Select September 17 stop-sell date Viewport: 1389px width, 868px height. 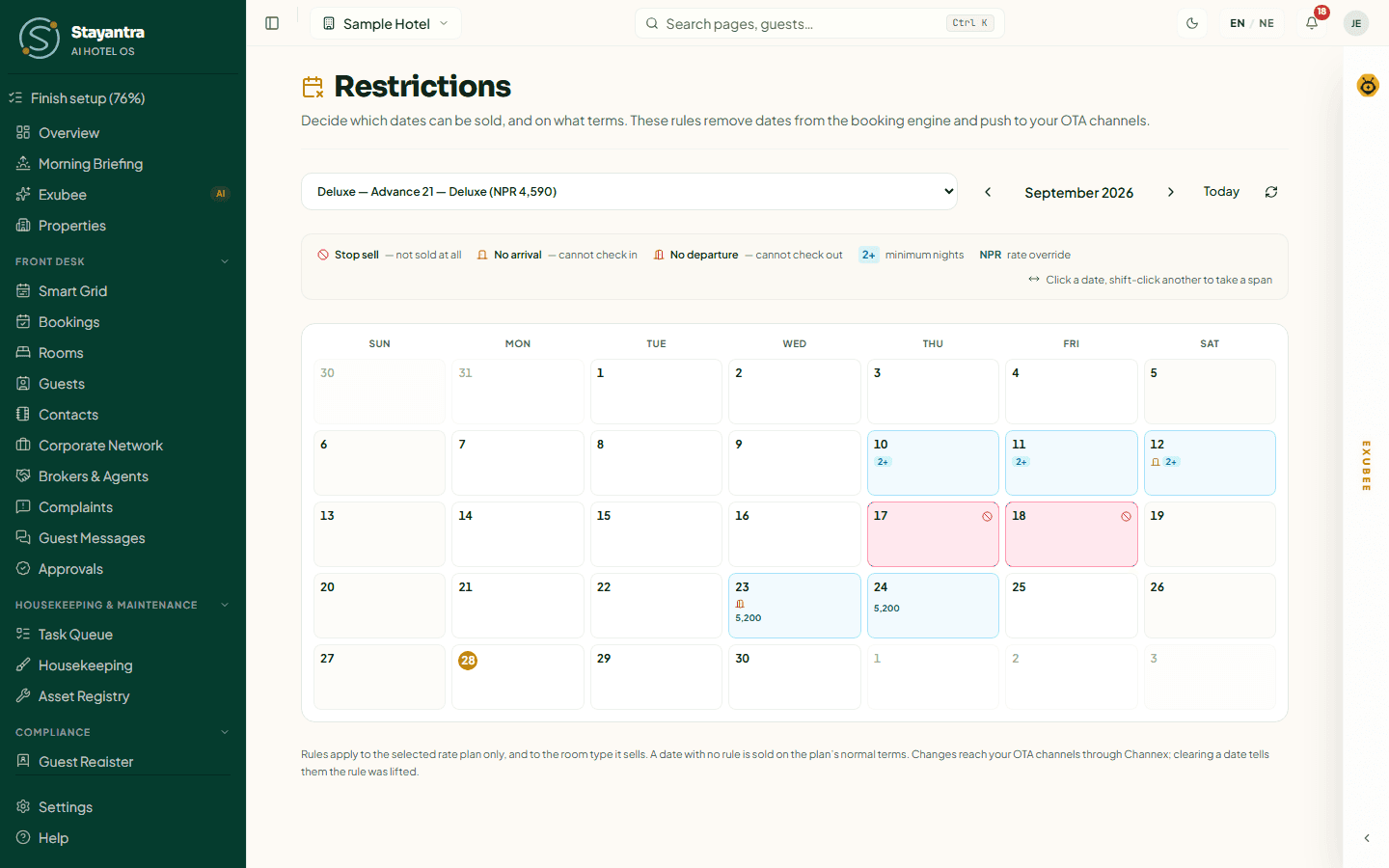pos(933,534)
